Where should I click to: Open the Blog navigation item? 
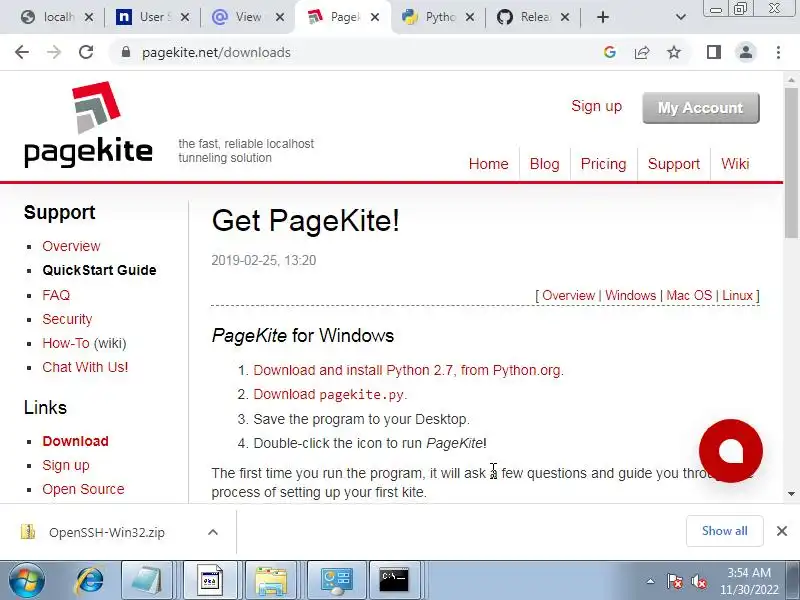coord(544,164)
